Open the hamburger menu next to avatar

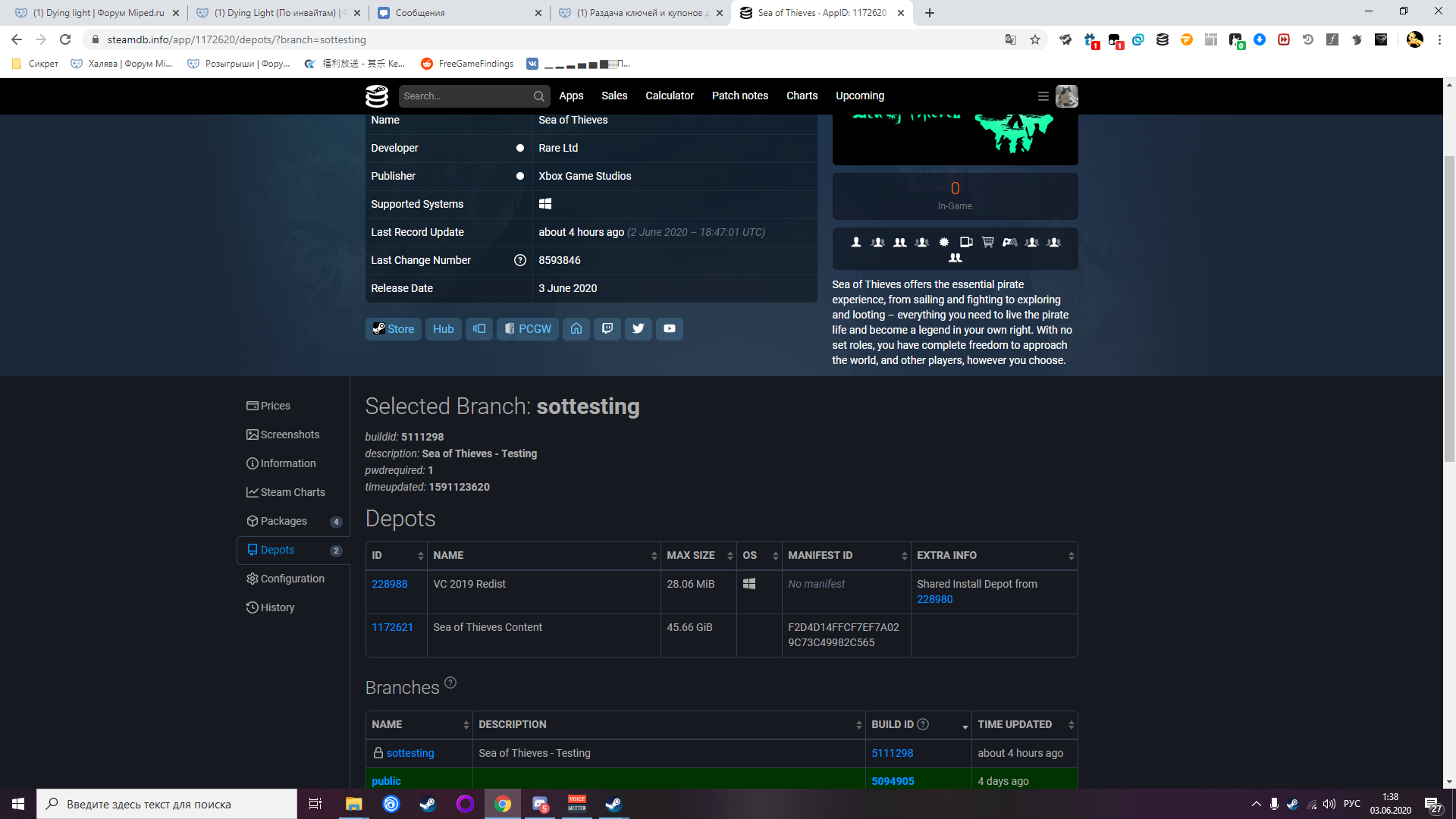pyautogui.click(x=1043, y=96)
